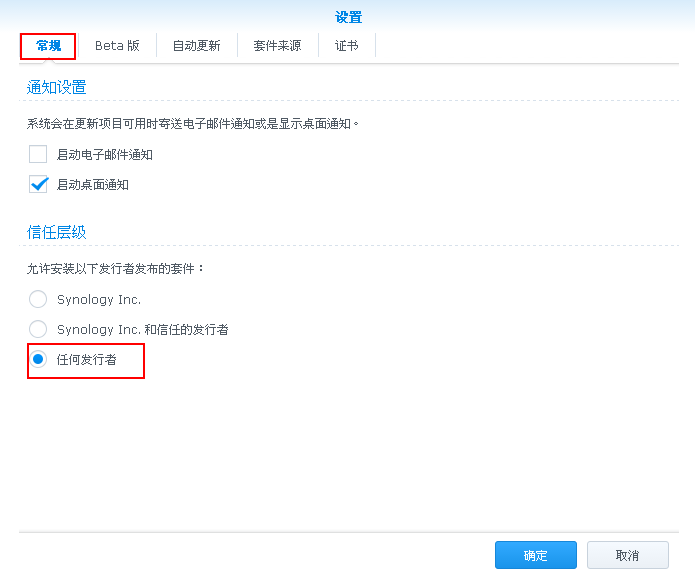This screenshot has height=573, width=695.
Task: Enable 启动电子邮件通知 checkbox
Action: pos(38,154)
